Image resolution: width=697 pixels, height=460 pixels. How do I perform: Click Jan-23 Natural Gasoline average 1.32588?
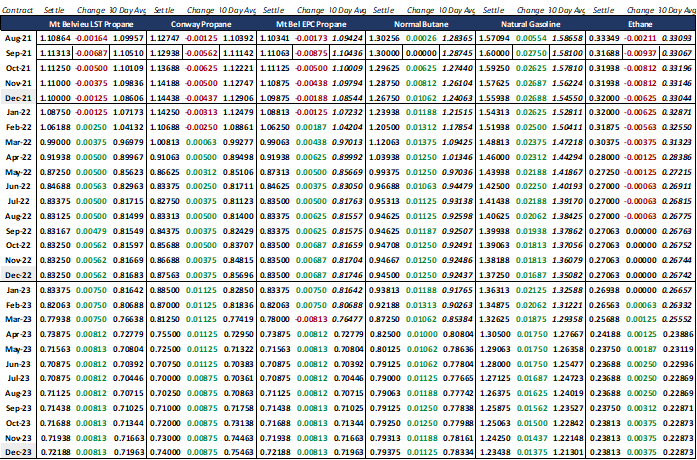coord(569,290)
